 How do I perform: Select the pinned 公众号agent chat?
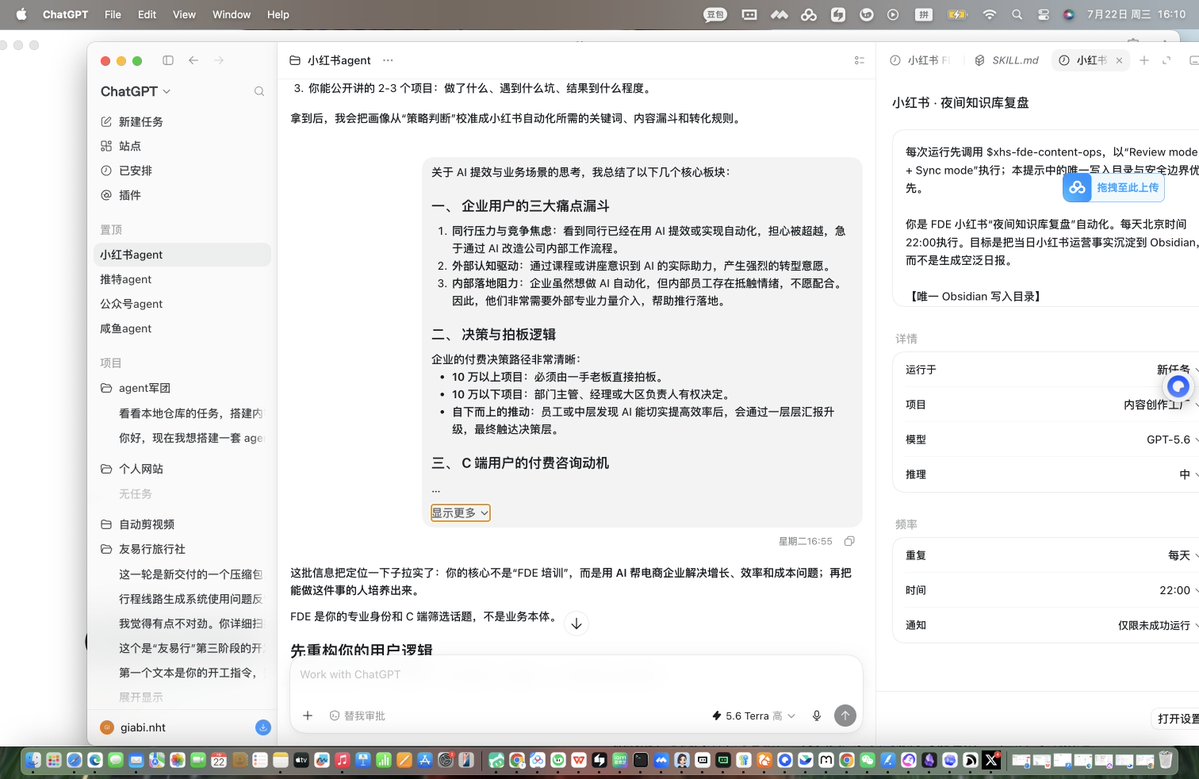182,303
